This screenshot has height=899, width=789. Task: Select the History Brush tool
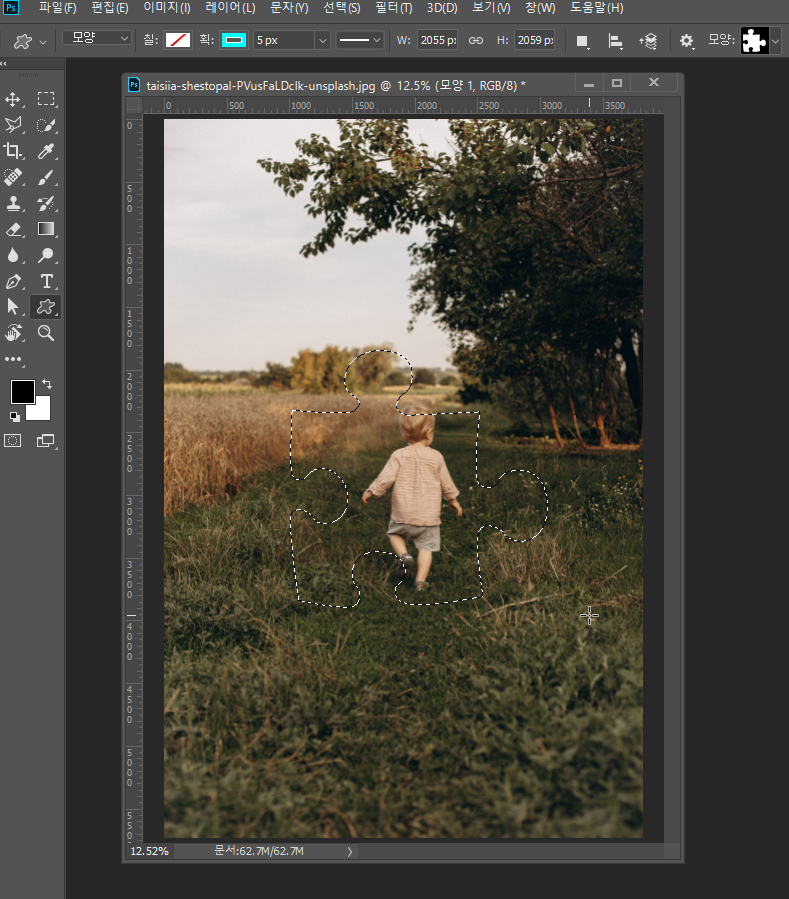[x=46, y=203]
